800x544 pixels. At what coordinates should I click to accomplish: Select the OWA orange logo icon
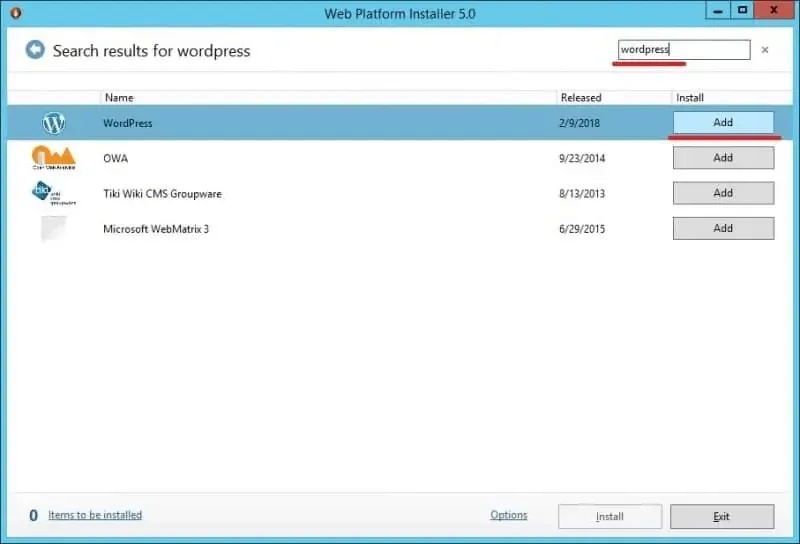[54, 158]
